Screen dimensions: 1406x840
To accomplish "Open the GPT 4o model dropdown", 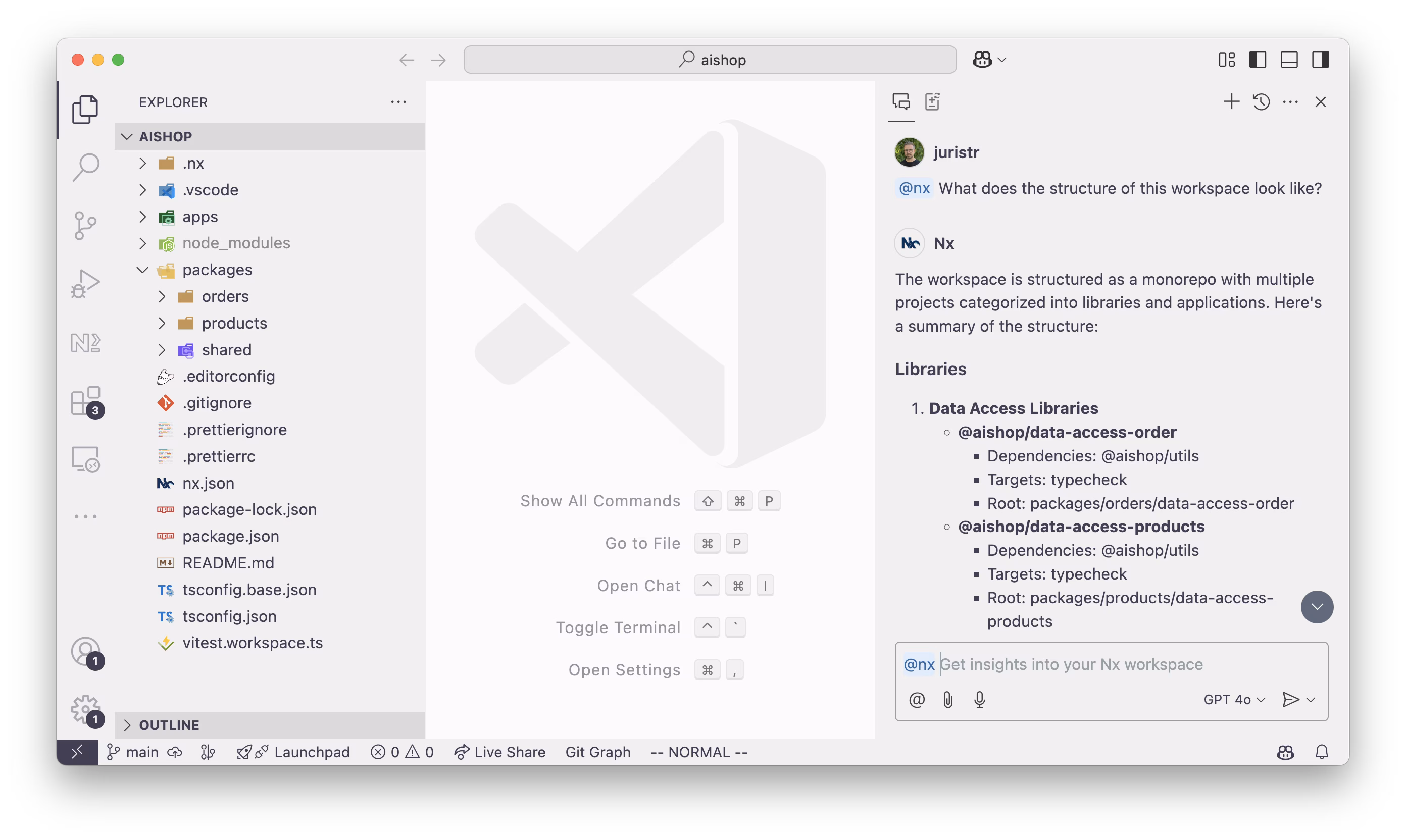I will pyautogui.click(x=1234, y=700).
